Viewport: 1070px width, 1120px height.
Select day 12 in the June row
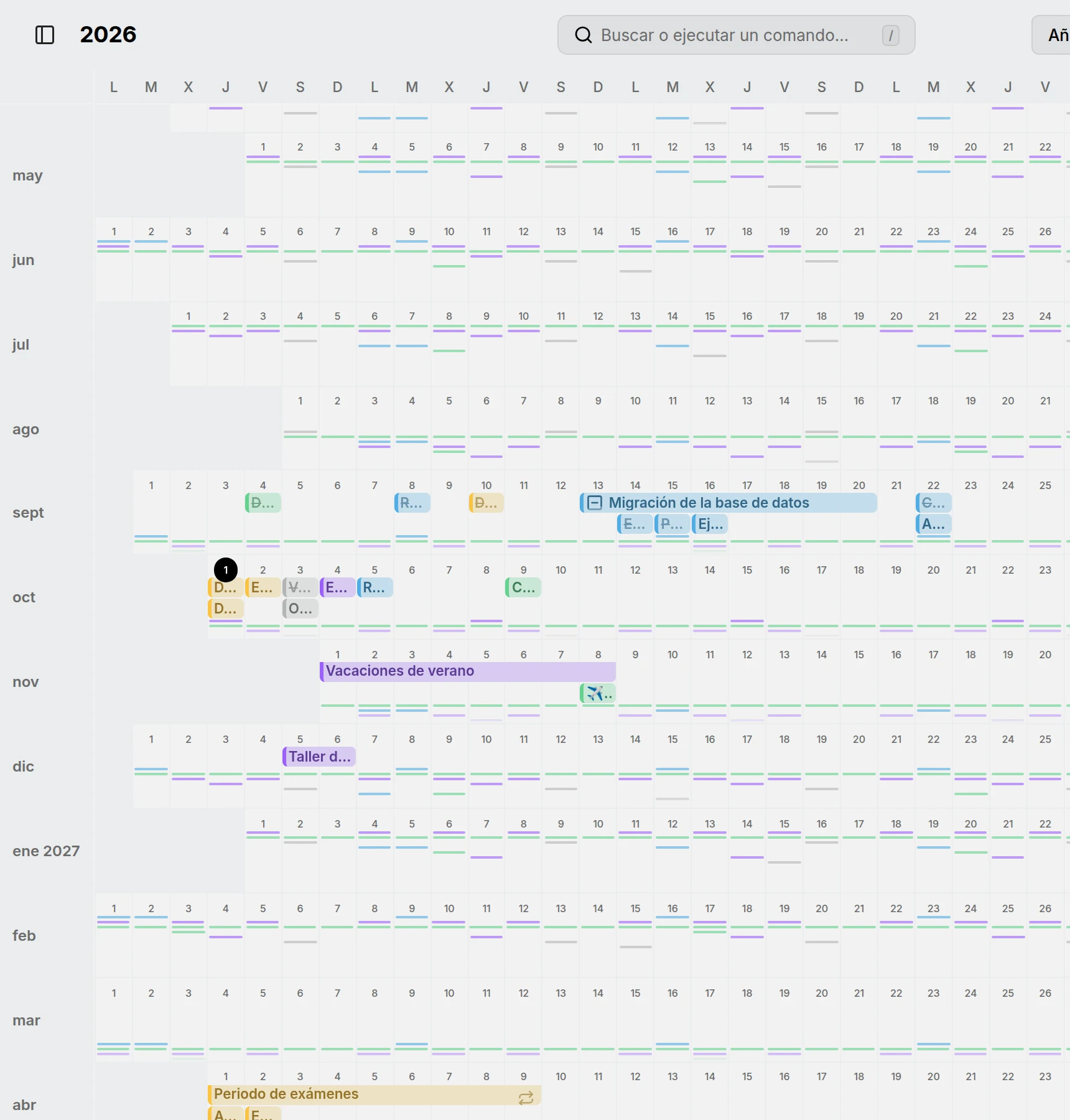pos(524,231)
